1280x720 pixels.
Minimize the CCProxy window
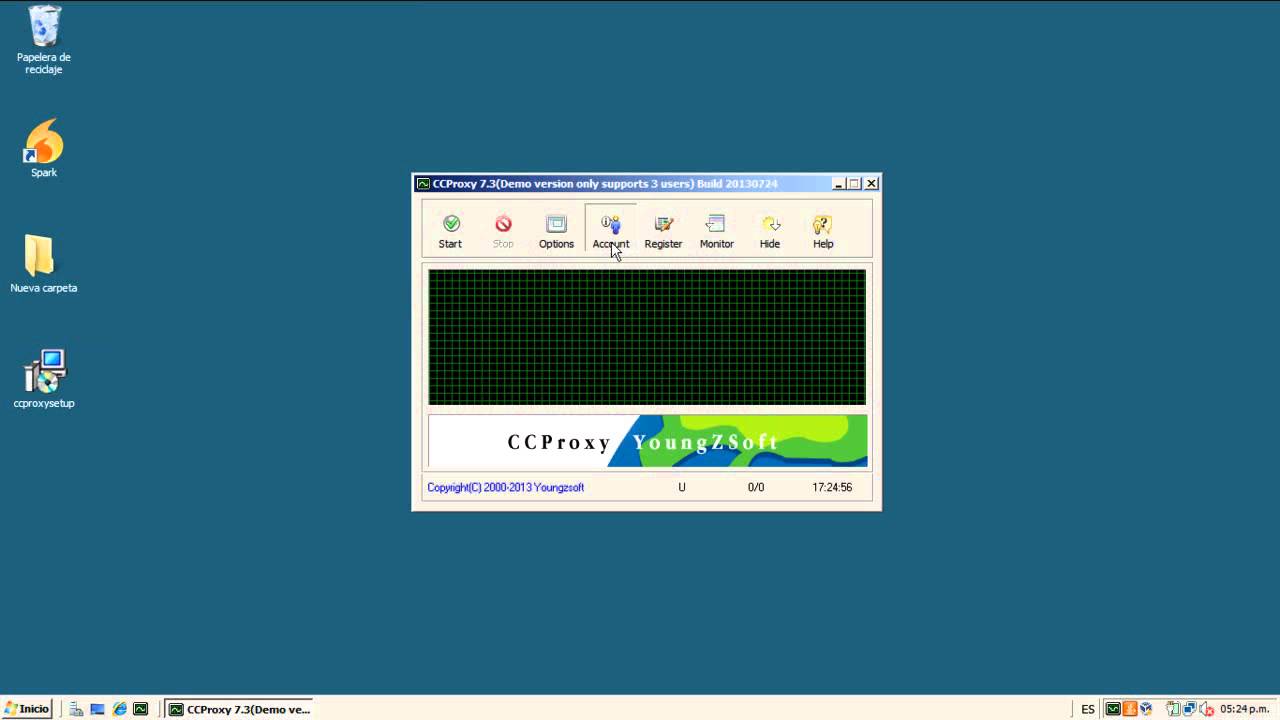[x=838, y=184]
